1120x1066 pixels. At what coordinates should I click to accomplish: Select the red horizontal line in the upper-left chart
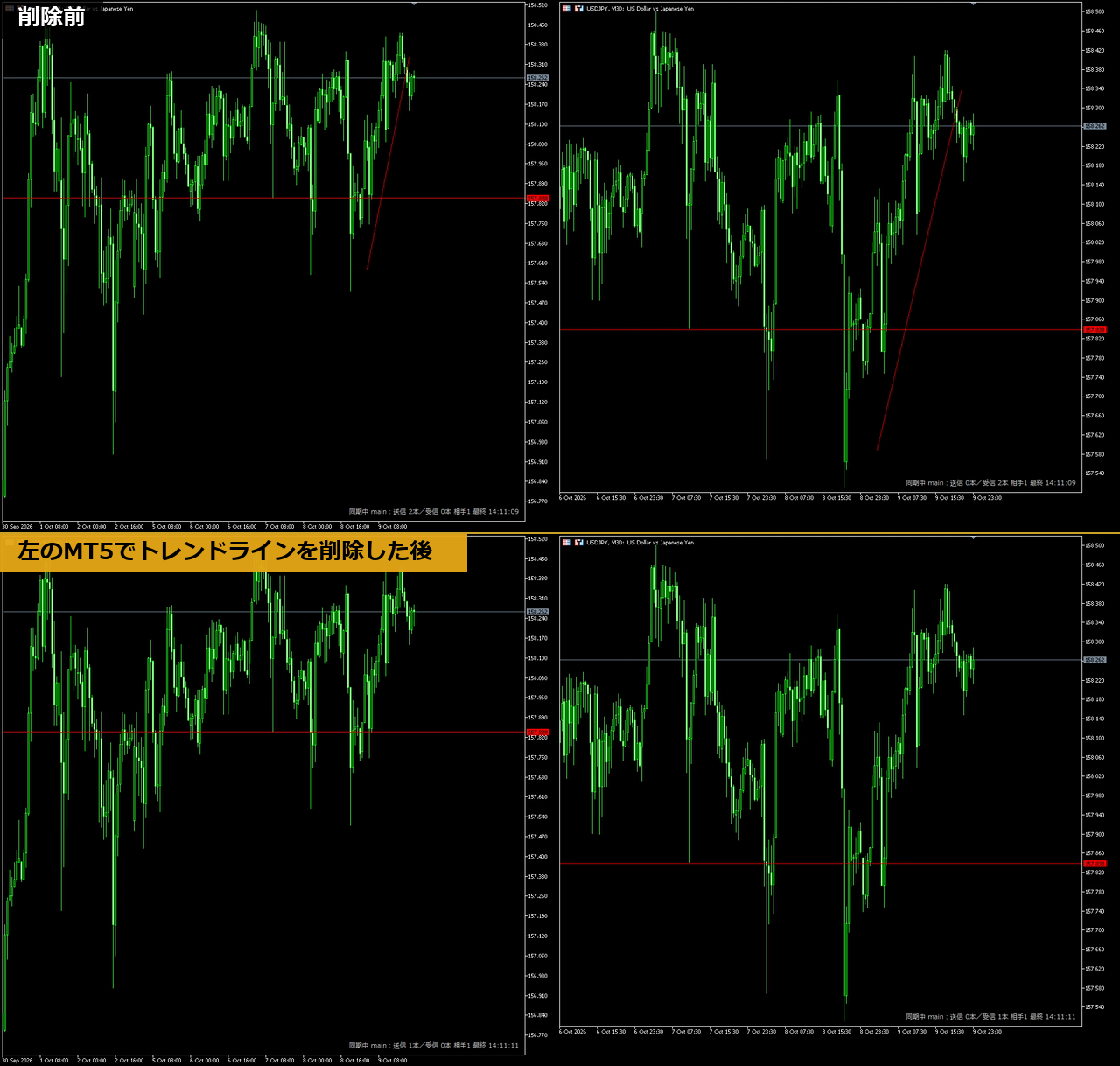pyautogui.click(x=263, y=199)
